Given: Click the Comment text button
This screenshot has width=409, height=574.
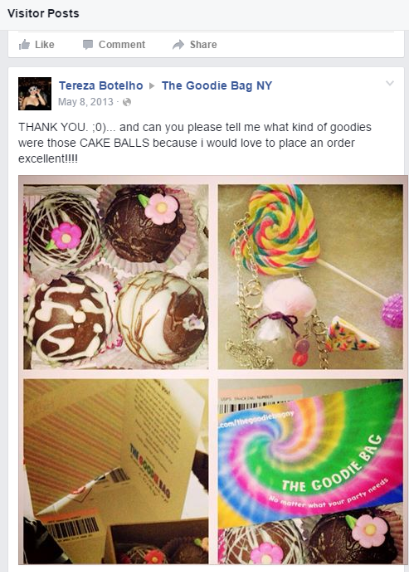Looking at the screenshot, I should (x=122, y=45).
